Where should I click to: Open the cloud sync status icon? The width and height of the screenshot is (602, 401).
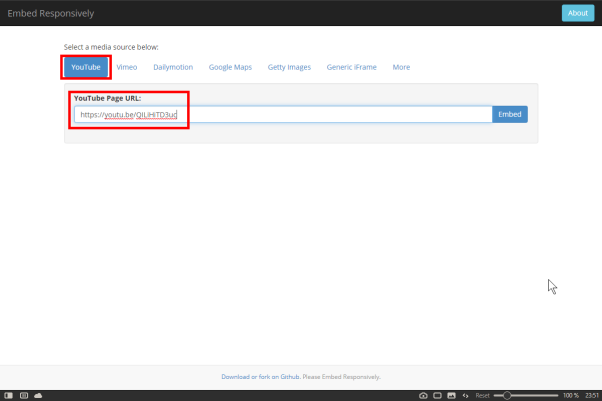pyautogui.click(x=38, y=395)
